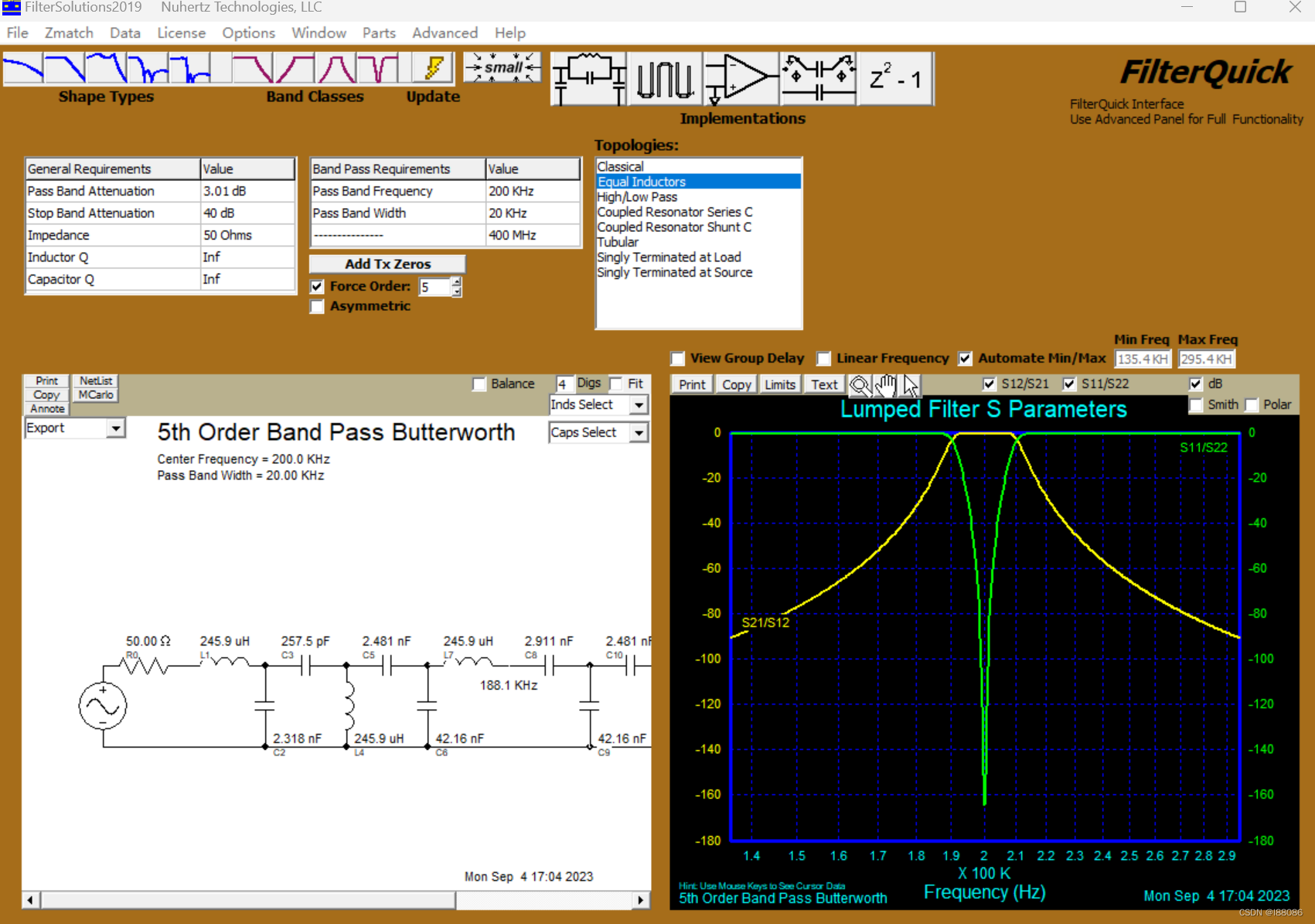Click the graph panel Copy button
This screenshot has height=924, width=1315.
736,385
